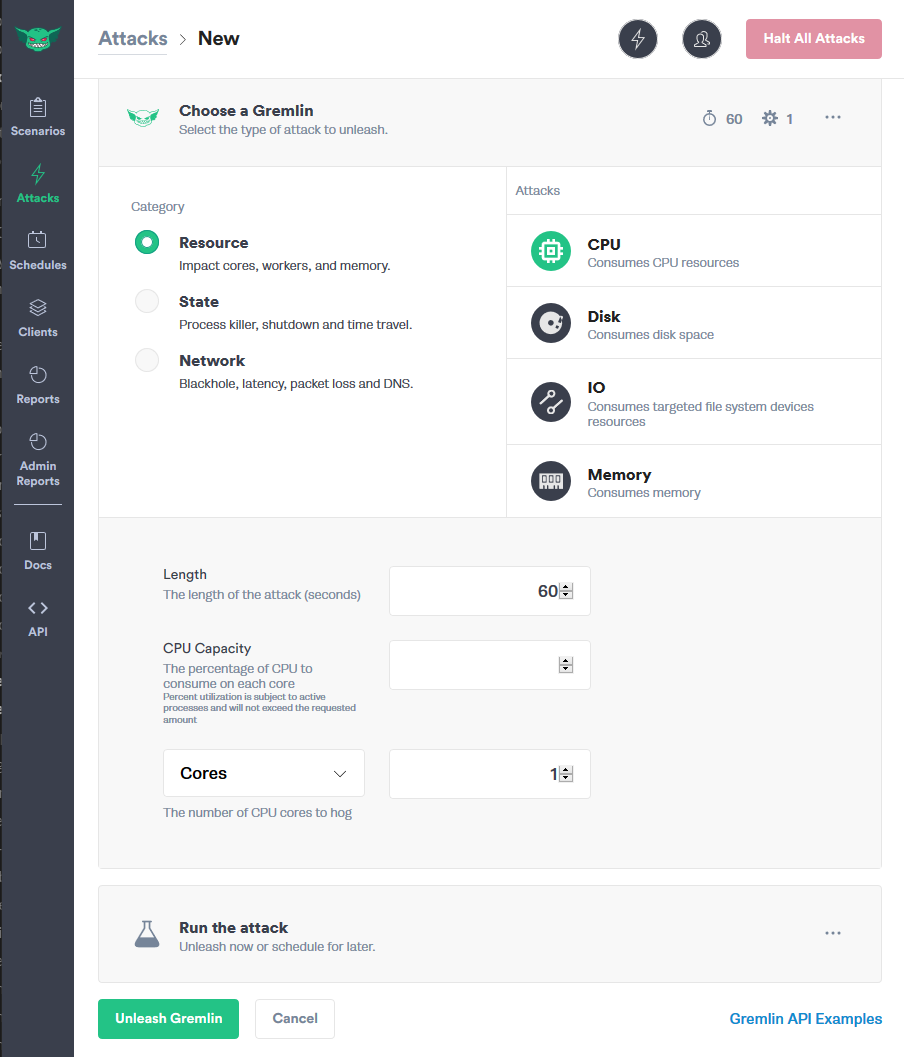Click the Network category label
This screenshot has width=904, height=1057.
(212, 361)
